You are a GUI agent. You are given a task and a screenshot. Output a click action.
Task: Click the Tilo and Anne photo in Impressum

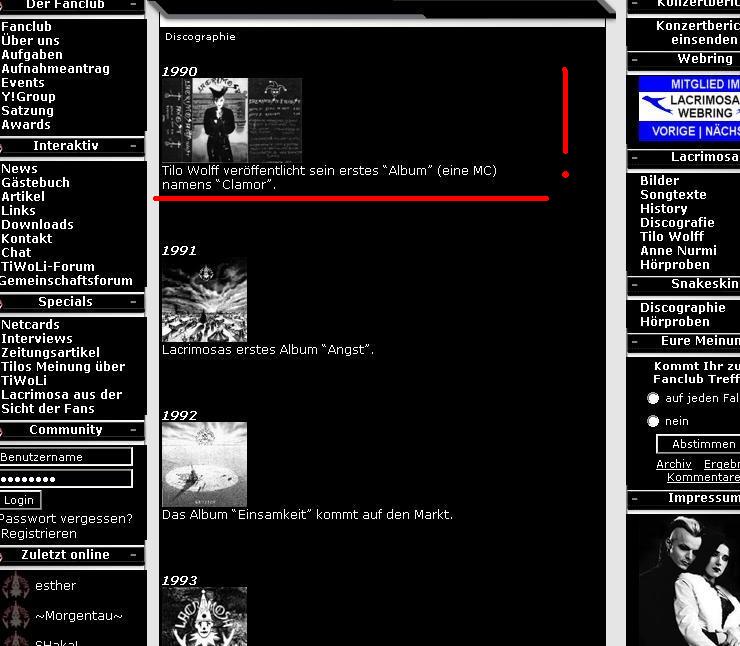[x=690, y=580]
